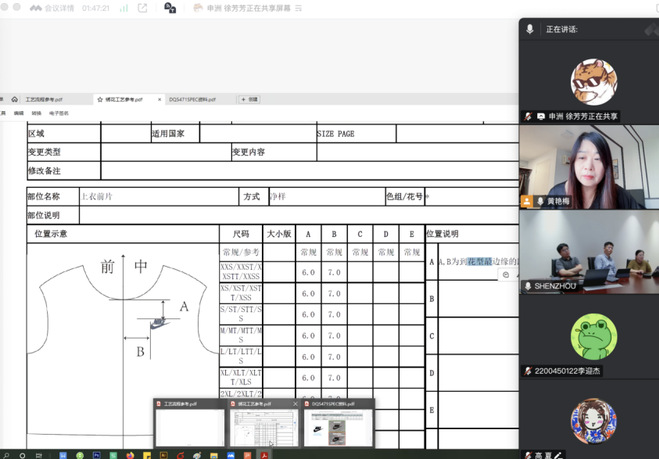
Task: Click the home icon in PDF tab bar
Action: [14, 99]
